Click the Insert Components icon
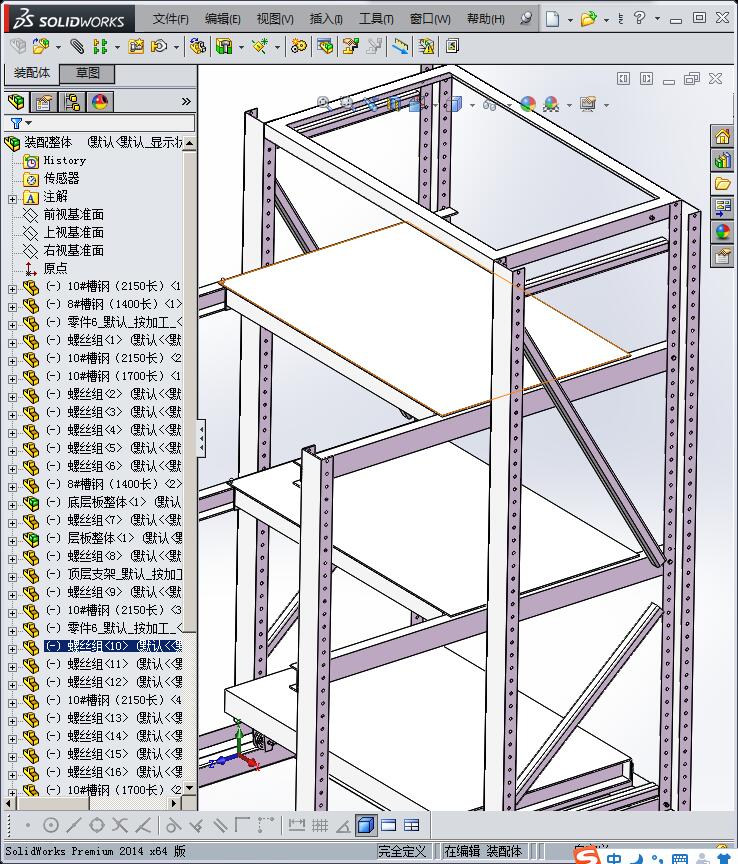The width and height of the screenshot is (738, 864). (x=41, y=46)
